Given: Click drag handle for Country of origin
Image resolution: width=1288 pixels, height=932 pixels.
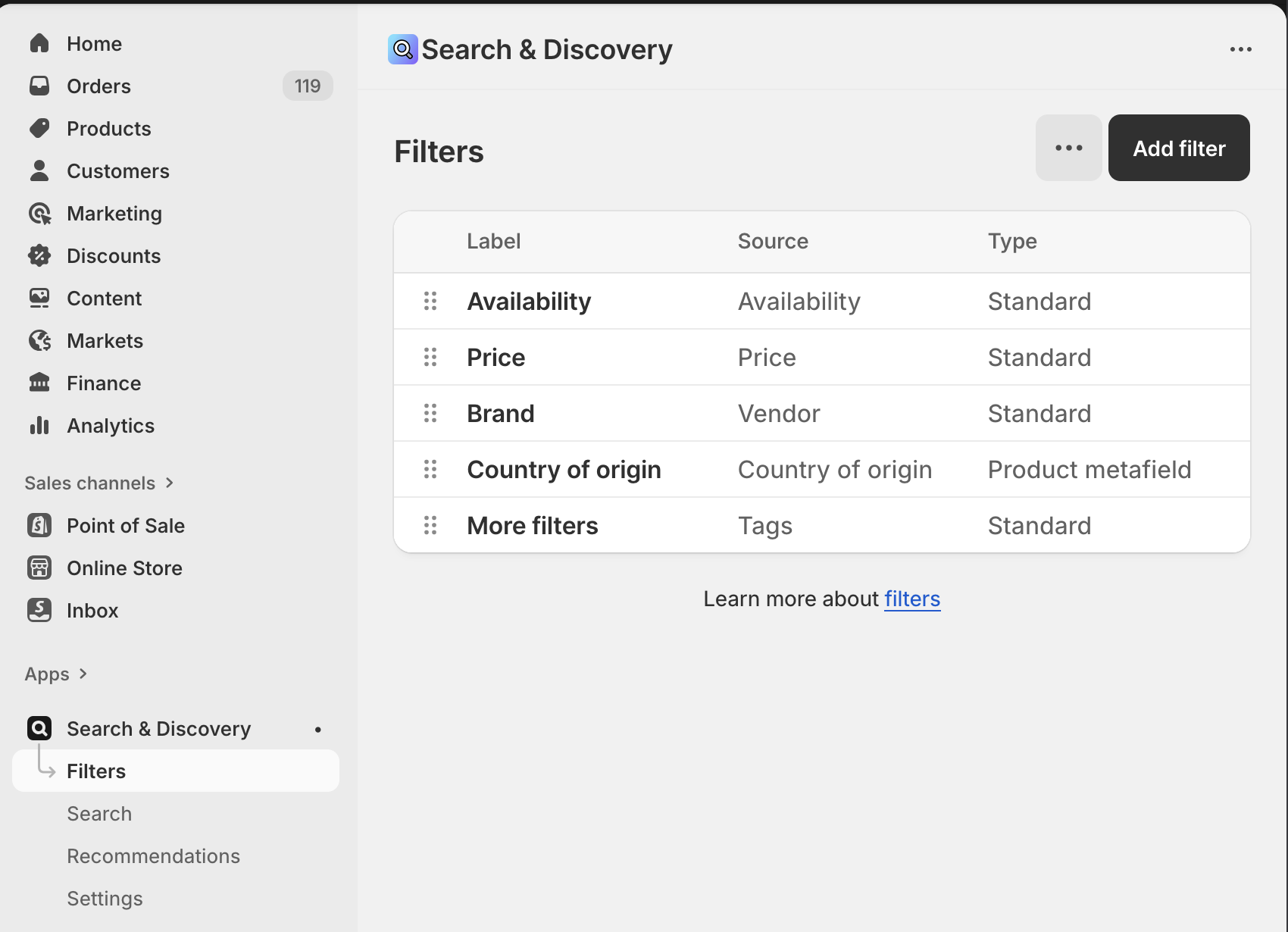Looking at the screenshot, I should (430, 470).
